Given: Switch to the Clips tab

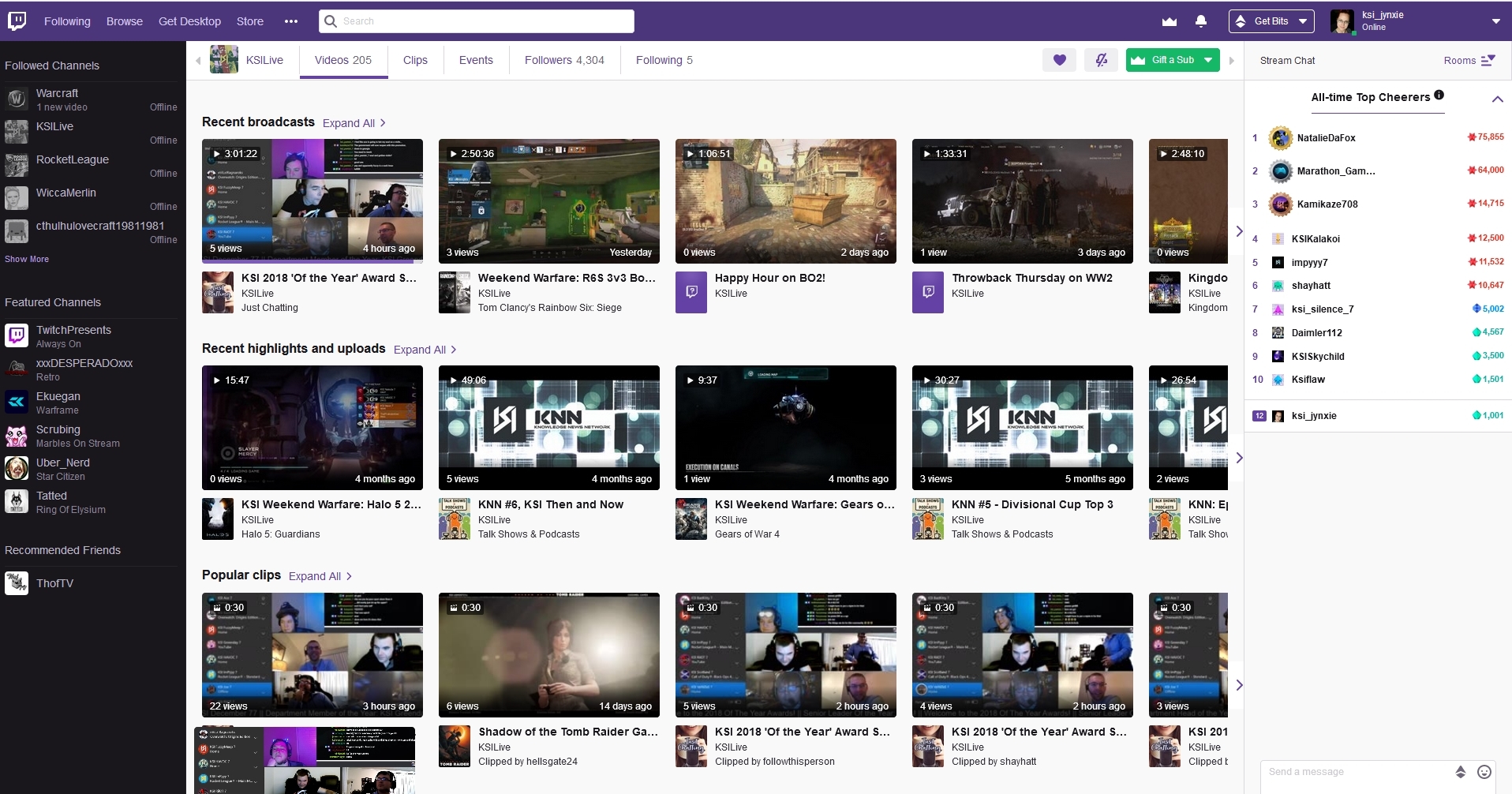Looking at the screenshot, I should pyautogui.click(x=415, y=60).
